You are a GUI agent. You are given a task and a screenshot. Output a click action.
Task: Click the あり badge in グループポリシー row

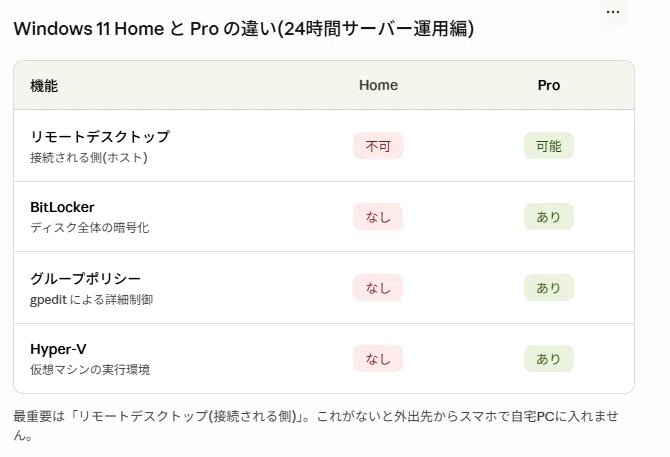pos(549,288)
